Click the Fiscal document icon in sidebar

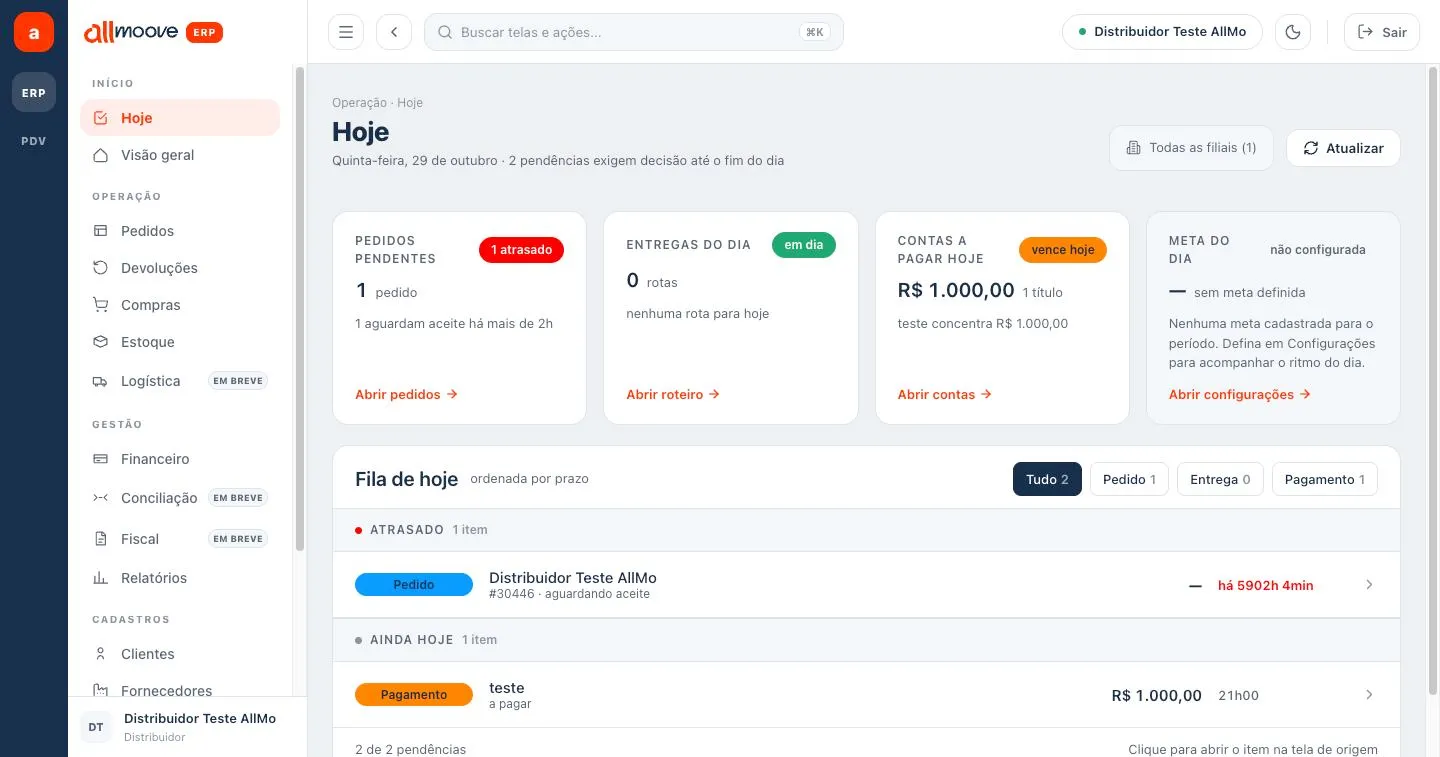(100, 539)
